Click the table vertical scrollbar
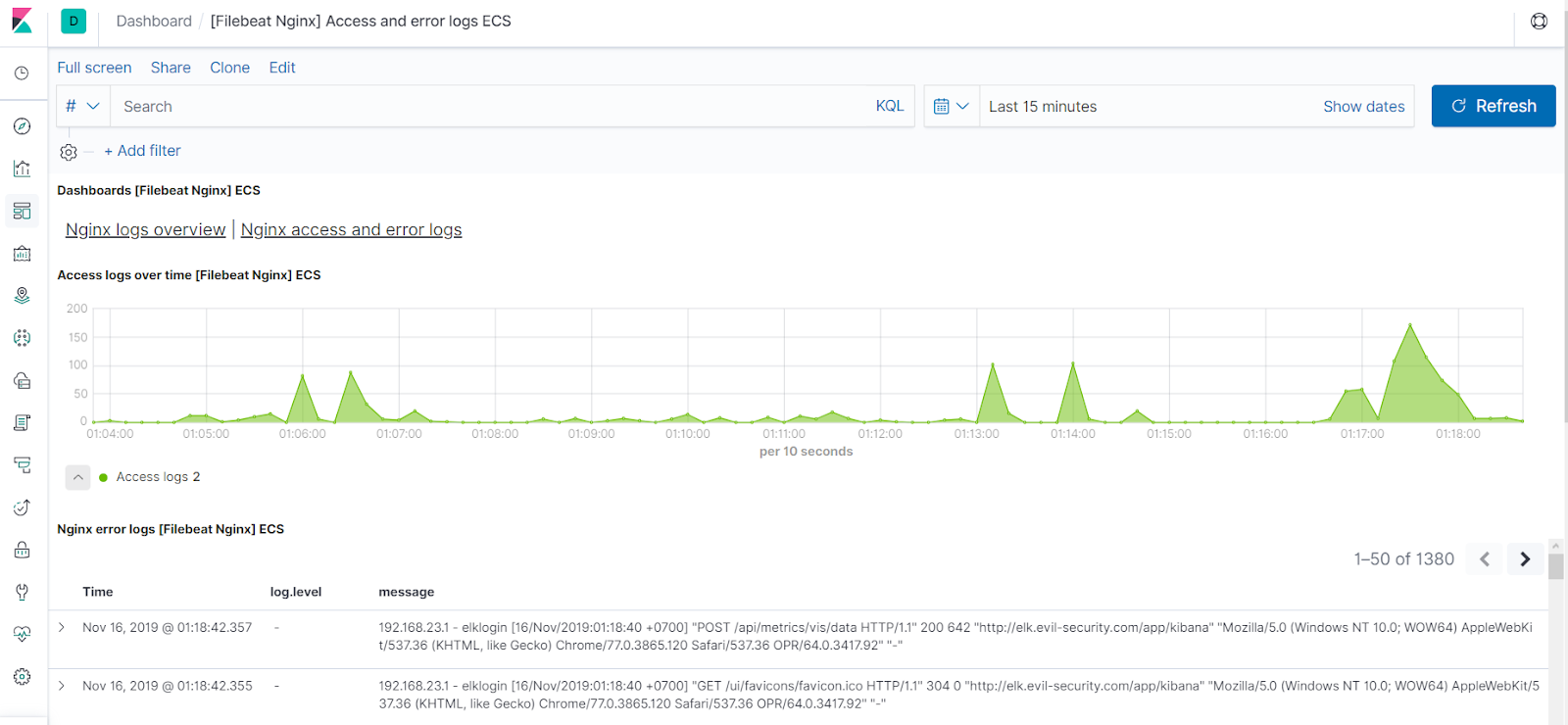The image size is (1568, 725). (1556, 566)
